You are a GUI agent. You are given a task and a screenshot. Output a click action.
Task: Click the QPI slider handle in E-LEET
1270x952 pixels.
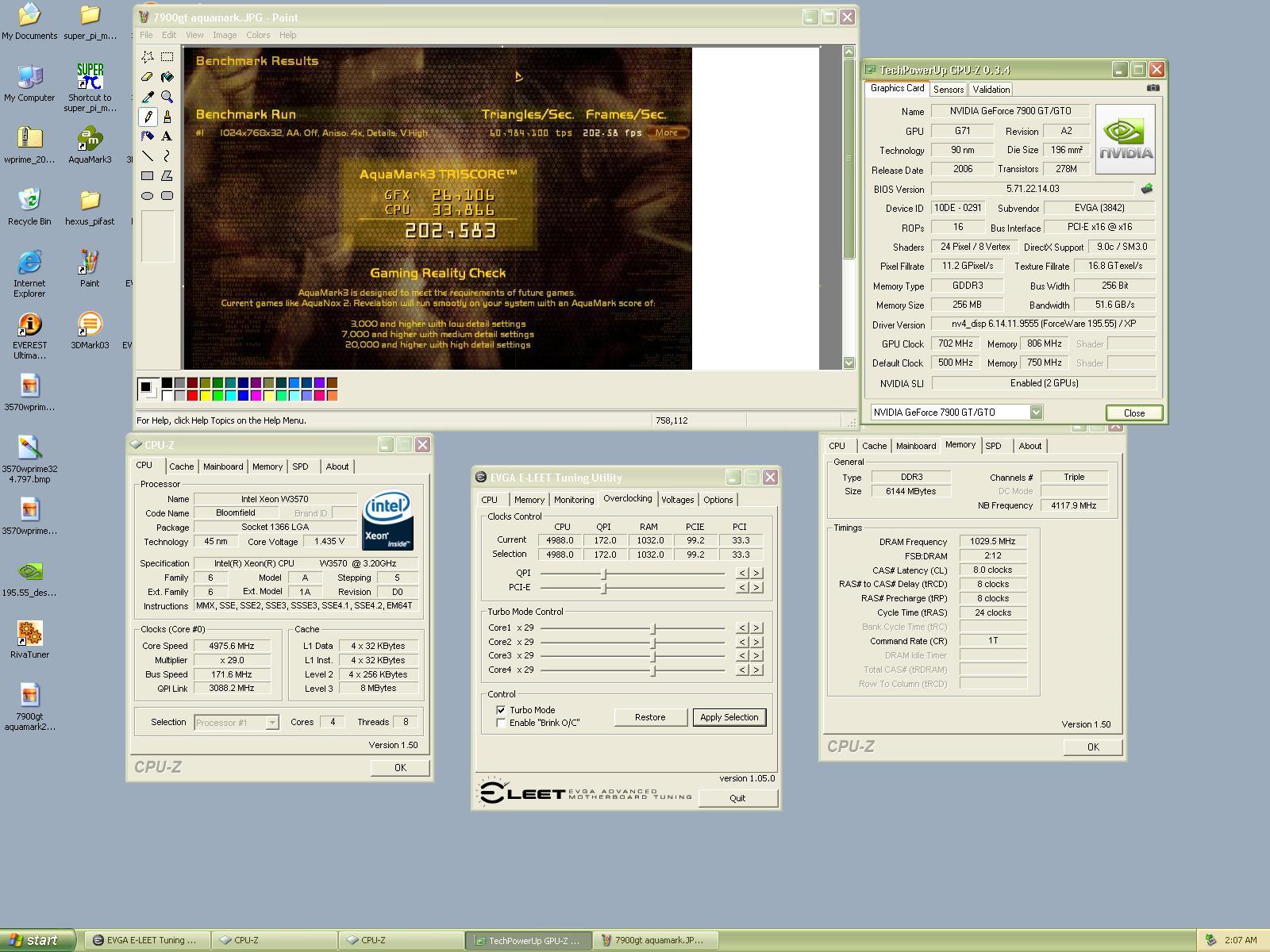point(604,574)
